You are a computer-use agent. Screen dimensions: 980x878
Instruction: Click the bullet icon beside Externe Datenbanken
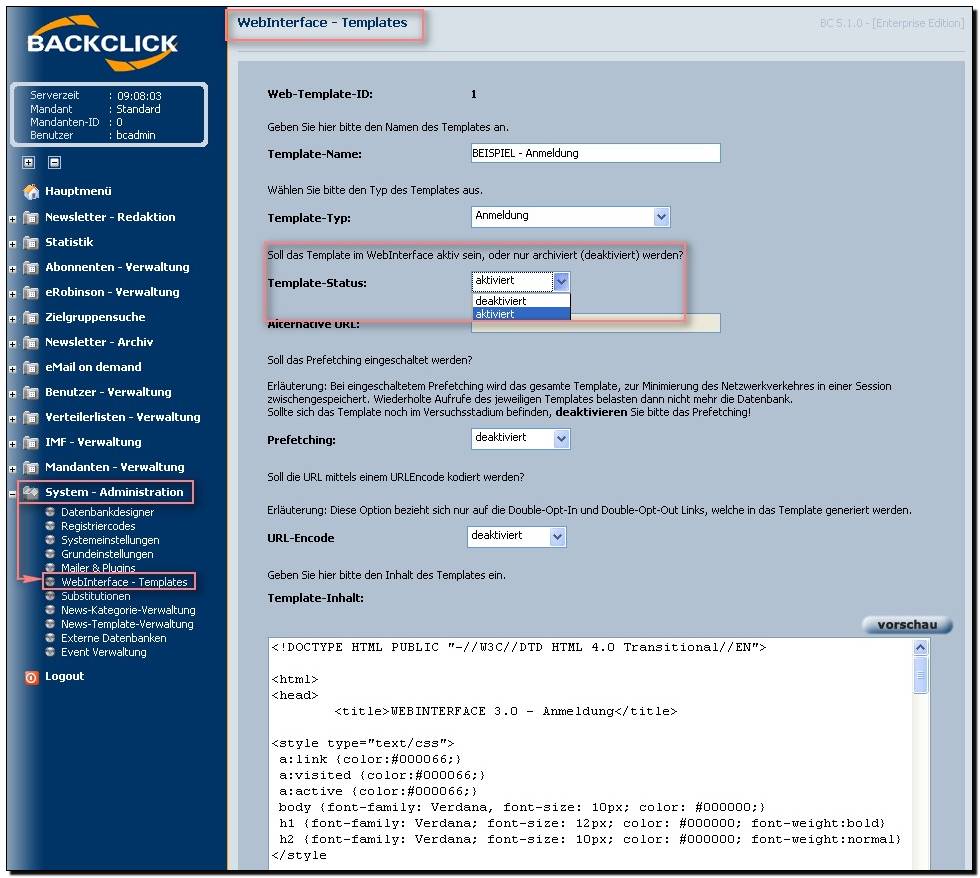click(x=50, y=637)
